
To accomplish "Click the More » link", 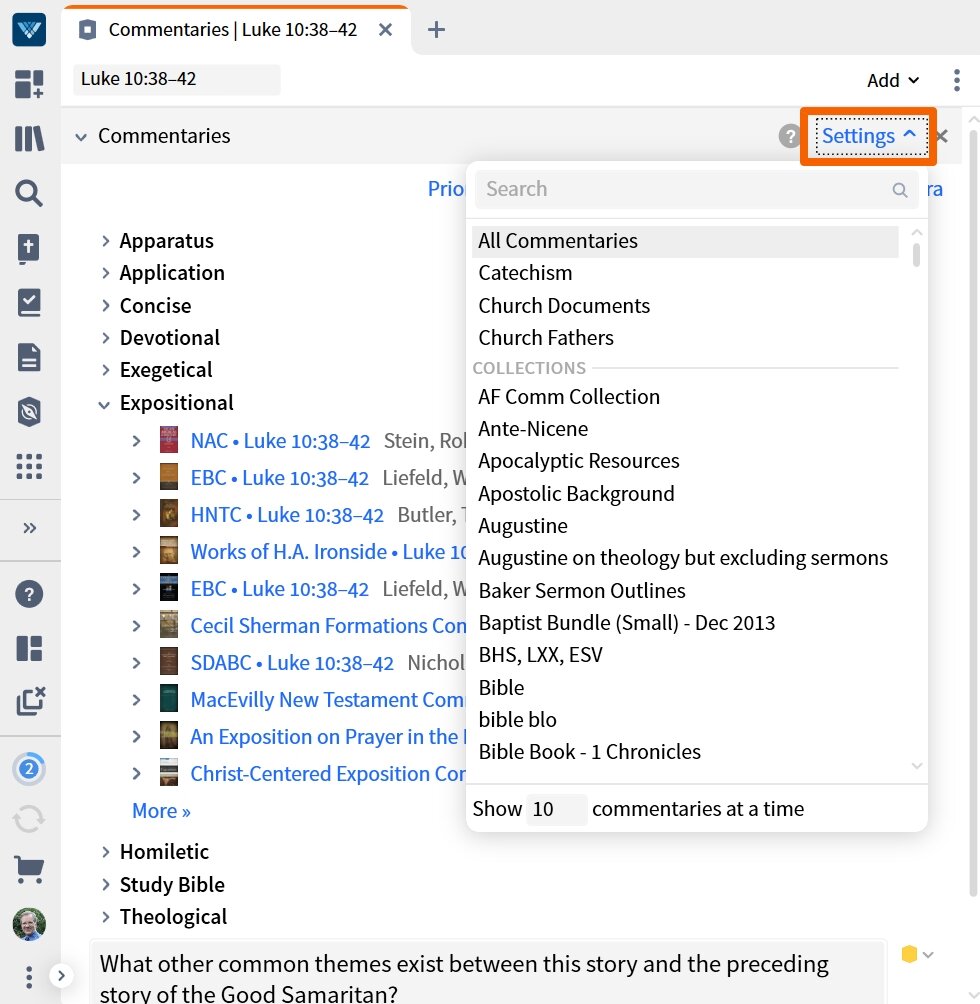I will point(161,811).
